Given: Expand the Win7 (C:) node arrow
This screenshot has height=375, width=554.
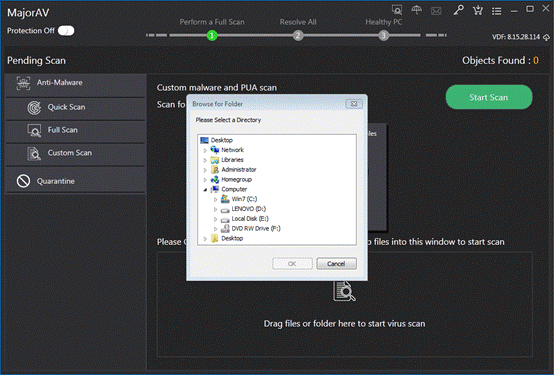Looking at the screenshot, I should point(216,200).
